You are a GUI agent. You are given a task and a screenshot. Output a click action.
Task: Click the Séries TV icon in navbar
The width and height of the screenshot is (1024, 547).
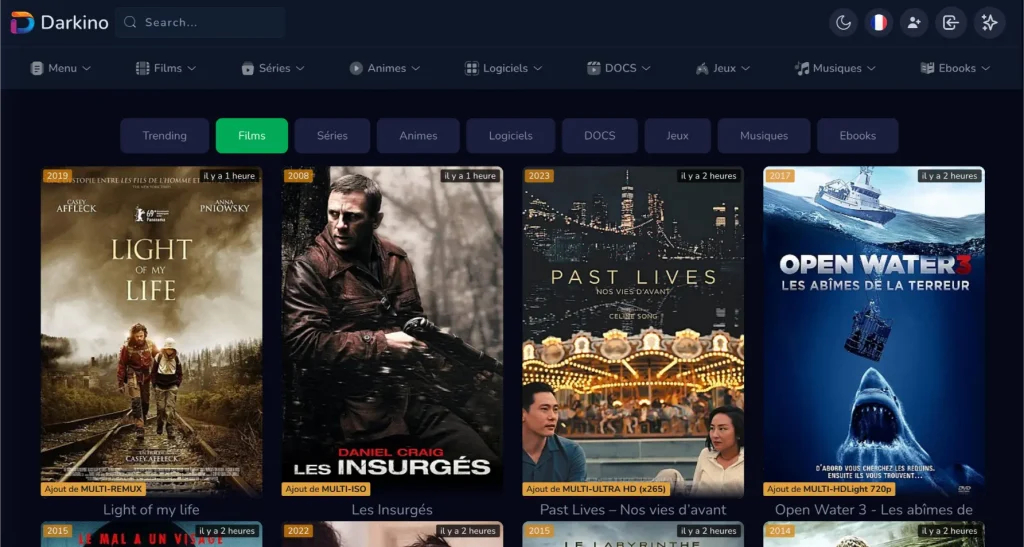(248, 68)
